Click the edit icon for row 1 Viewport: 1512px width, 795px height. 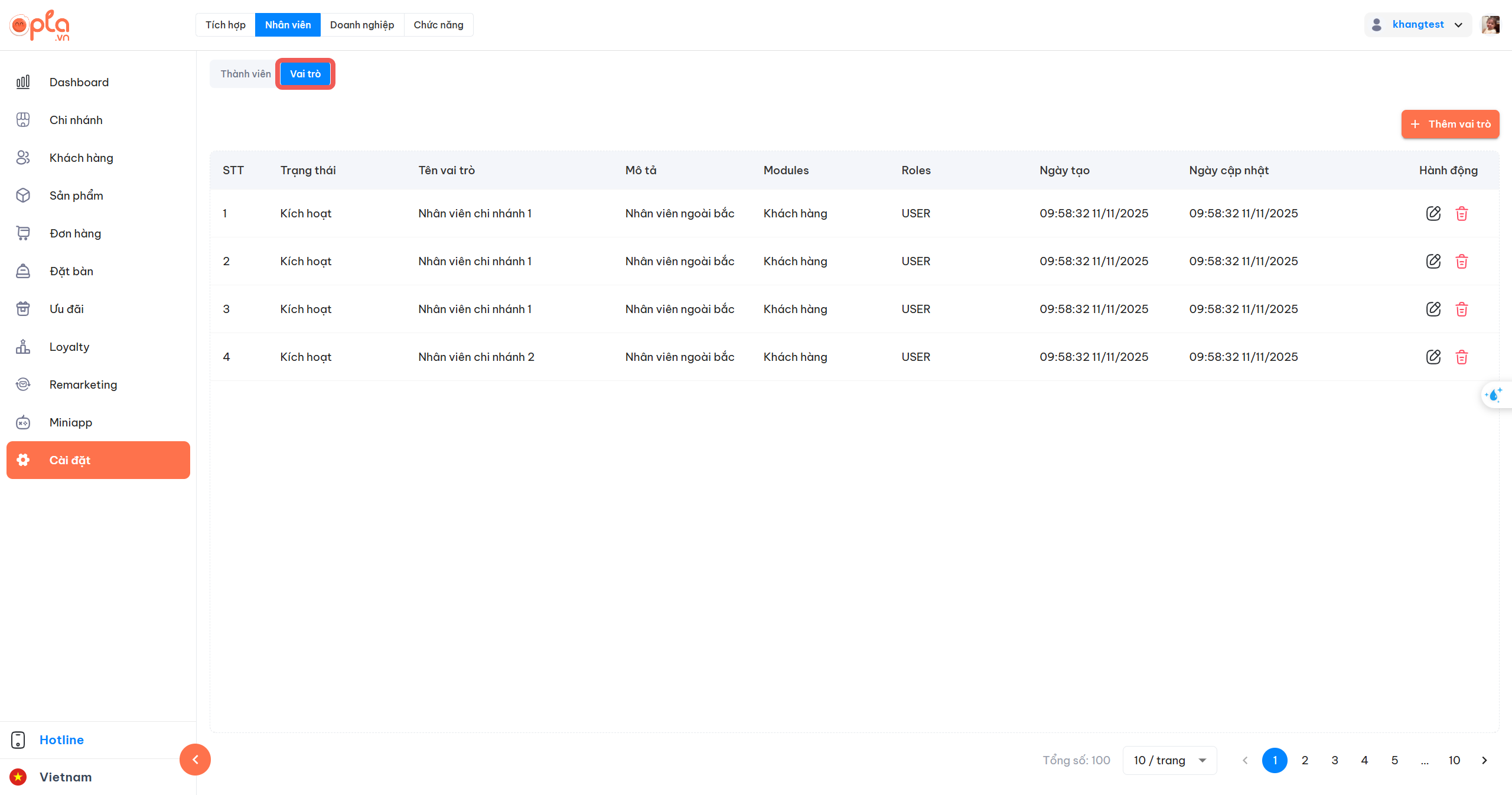click(1433, 213)
